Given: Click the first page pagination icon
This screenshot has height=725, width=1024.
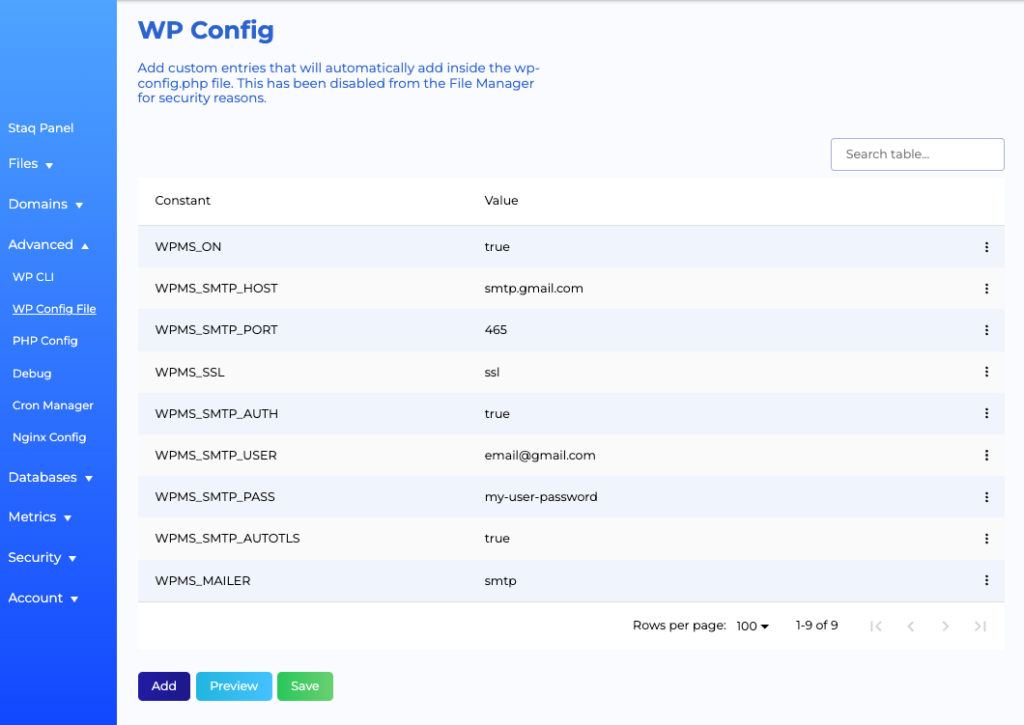Looking at the screenshot, I should click(876, 625).
